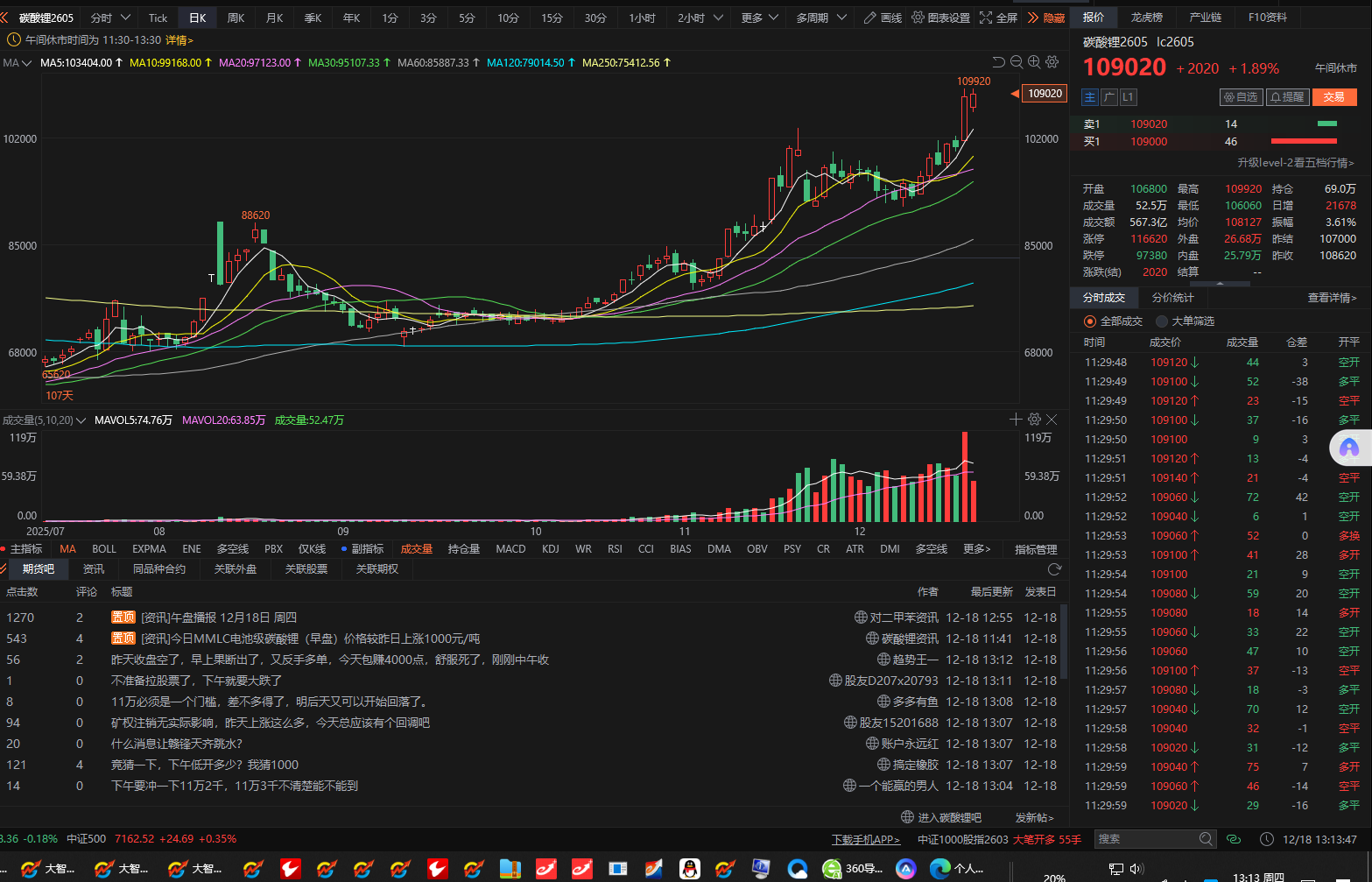
Task: Open the blue AI assistant floating icon
Action: point(1349,448)
